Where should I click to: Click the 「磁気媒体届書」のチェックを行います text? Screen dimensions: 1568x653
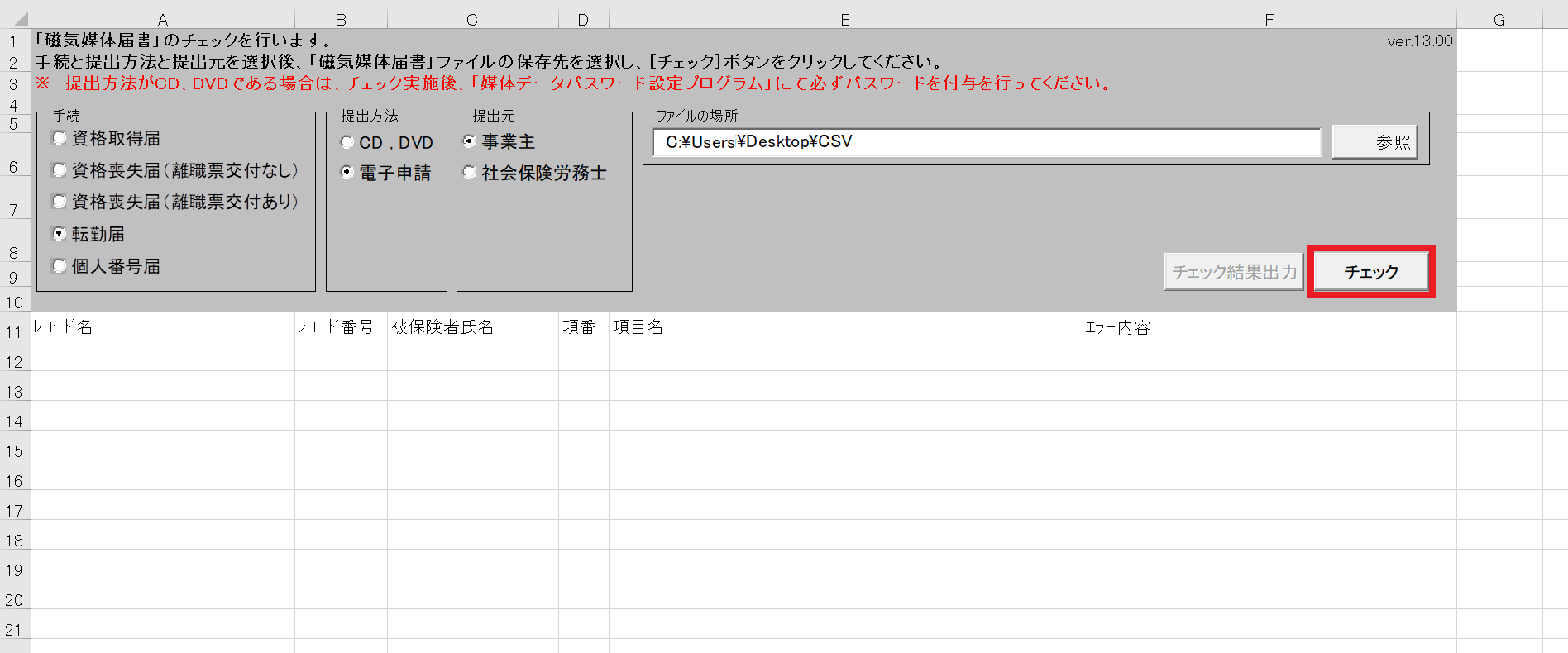click(x=184, y=40)
